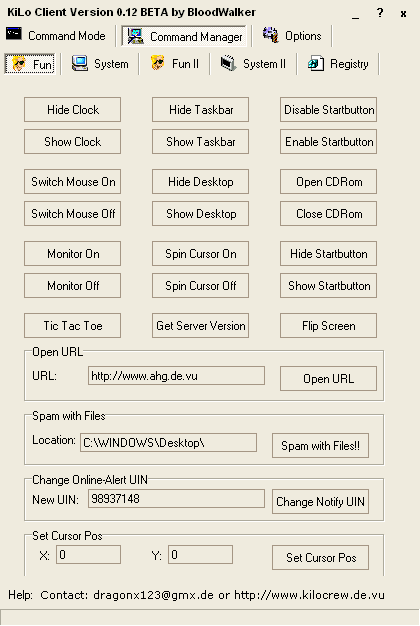Click the Hide Clock button
Viewport: 420px width, 626px height.
[x=72, y=109]
